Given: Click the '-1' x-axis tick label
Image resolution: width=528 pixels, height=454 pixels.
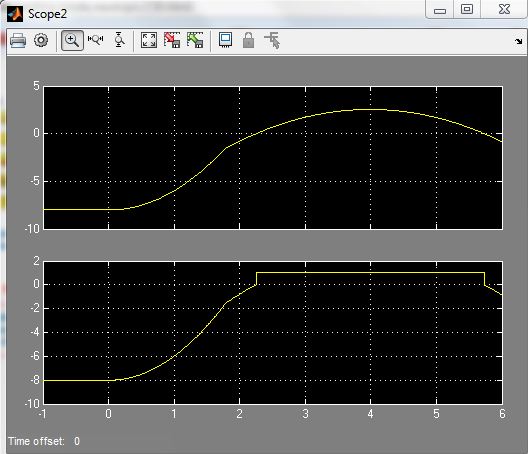Looking at the screenshot, I should pyautogui.click(x=42, y=414).
